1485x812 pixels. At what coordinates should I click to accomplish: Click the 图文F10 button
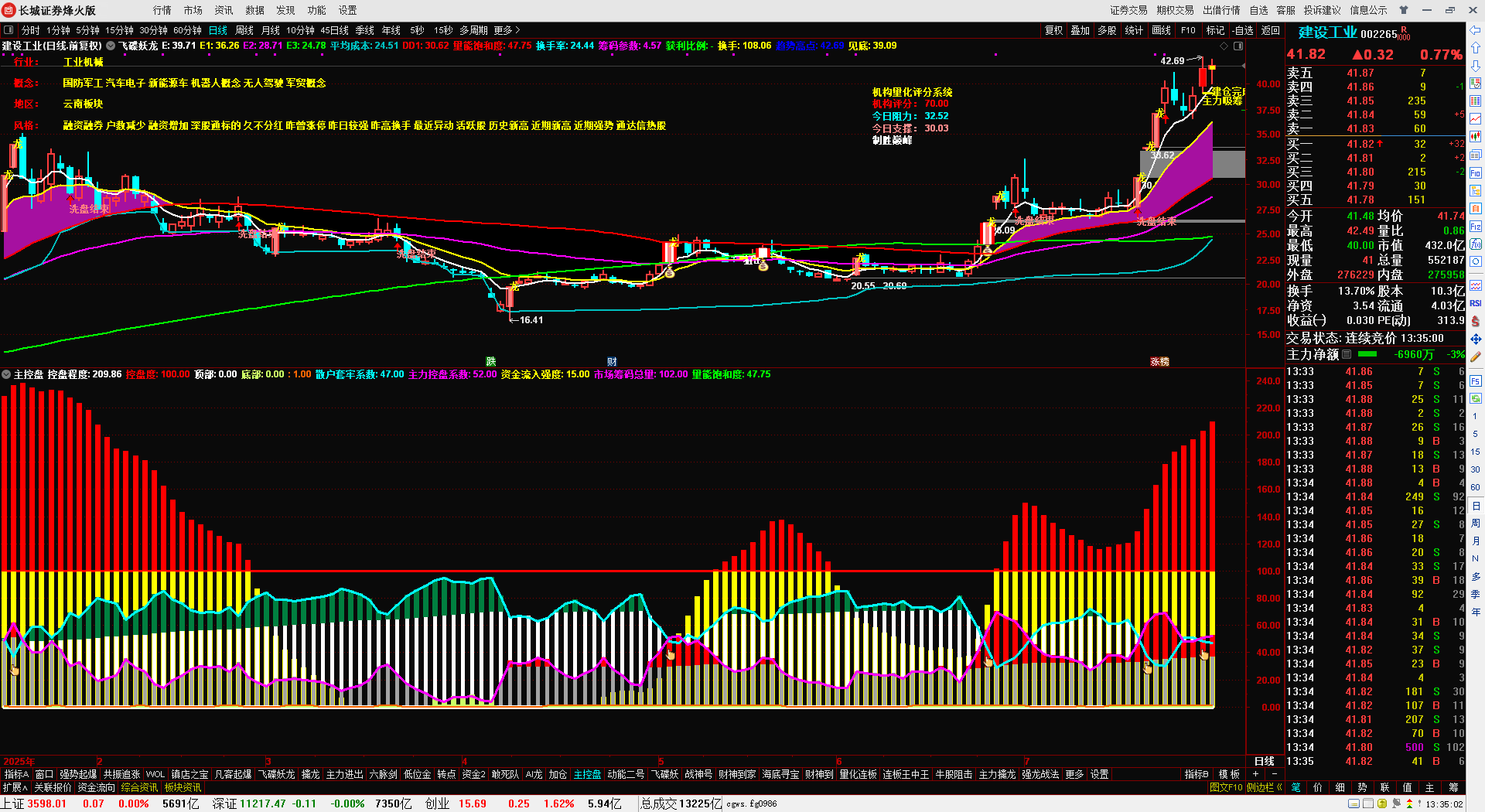(1226, 787)
